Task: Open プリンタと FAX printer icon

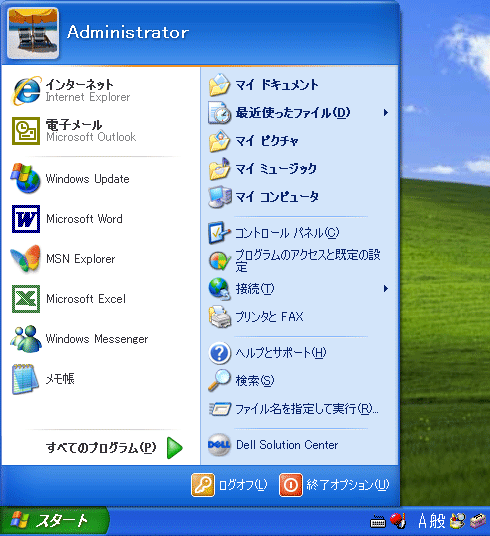Action: pyautogui.click(x=220, y=317)
